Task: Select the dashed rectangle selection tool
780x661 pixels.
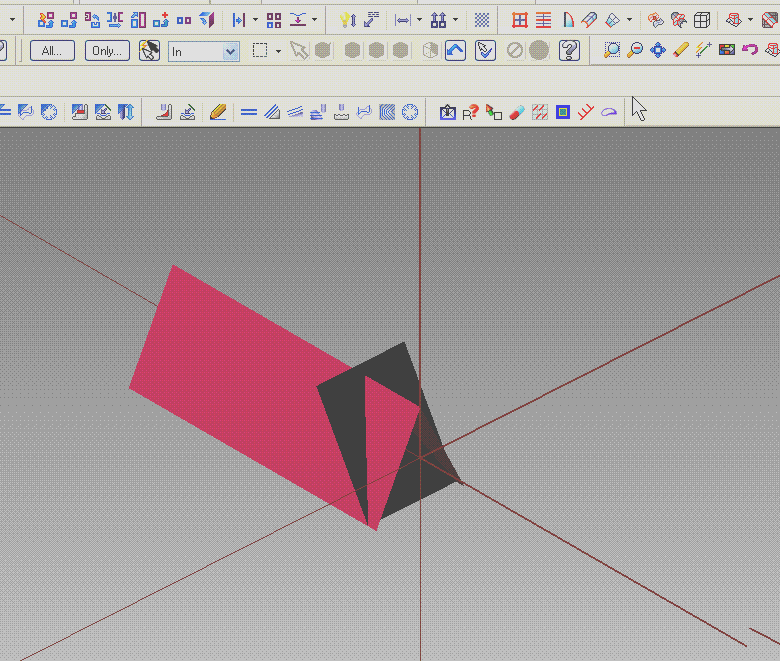Action: tap(260, 51)
